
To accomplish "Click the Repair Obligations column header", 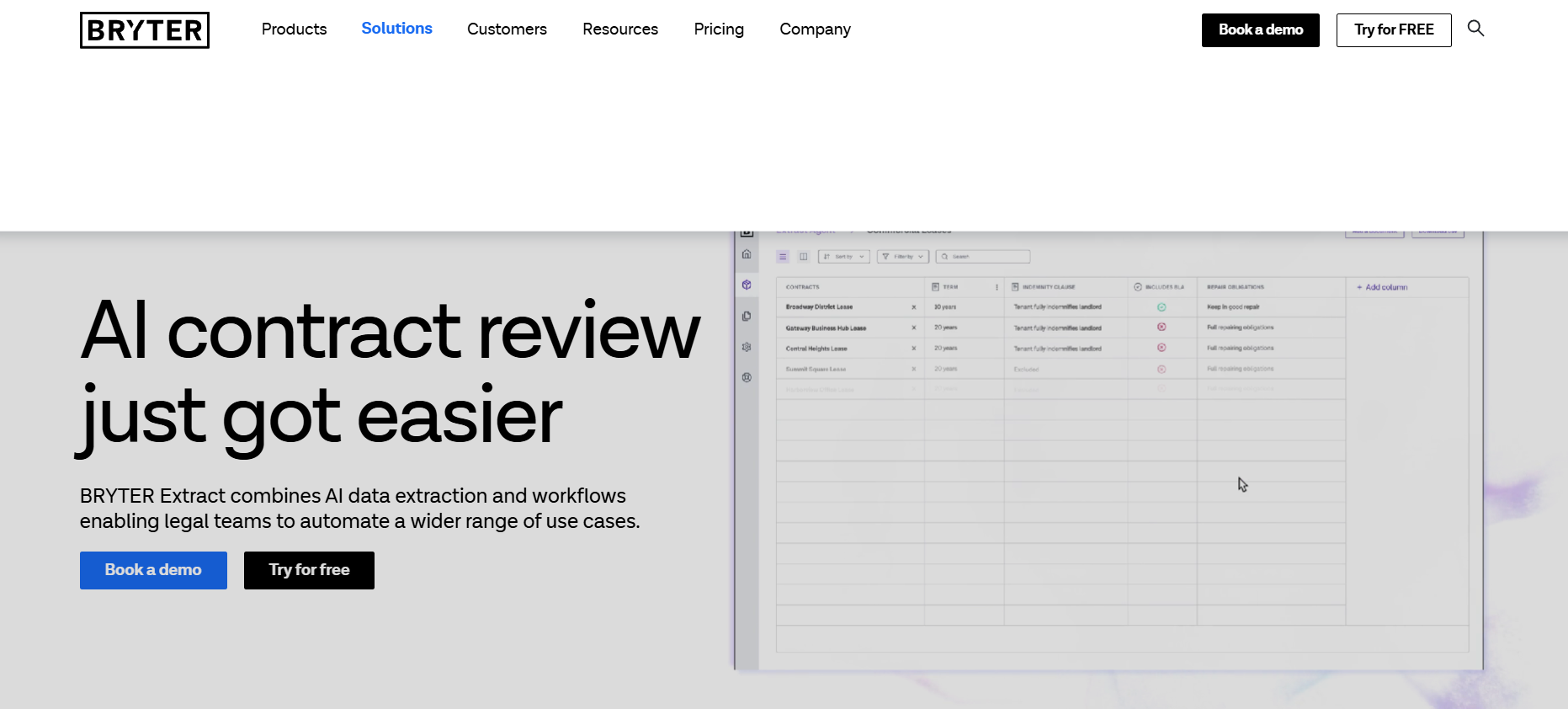I will point(1236,287).
